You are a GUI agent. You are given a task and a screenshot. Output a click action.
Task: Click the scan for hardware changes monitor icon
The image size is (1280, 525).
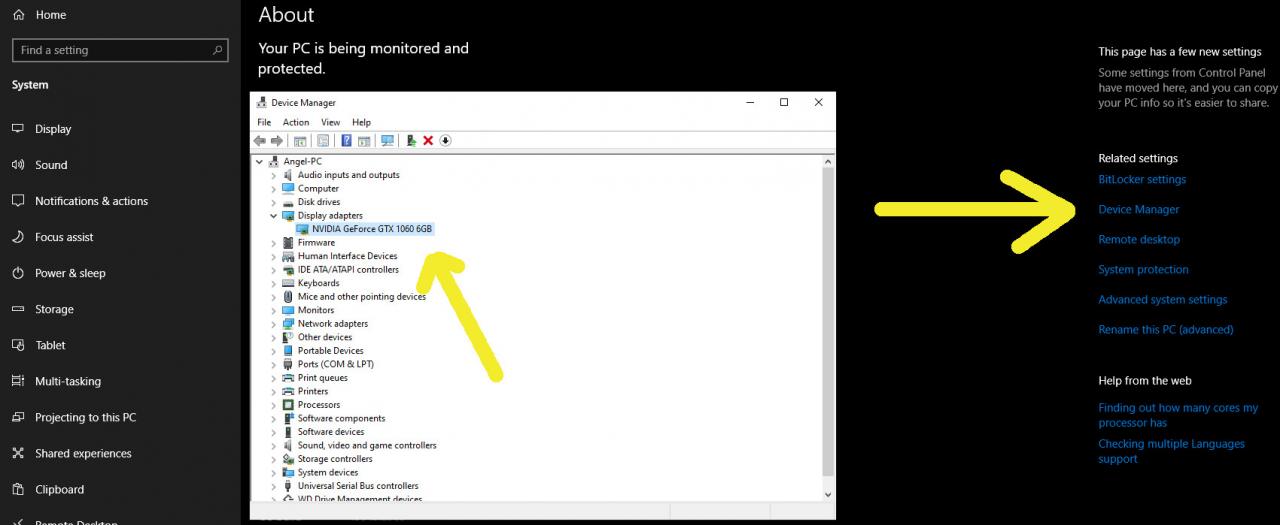point(387,140)
